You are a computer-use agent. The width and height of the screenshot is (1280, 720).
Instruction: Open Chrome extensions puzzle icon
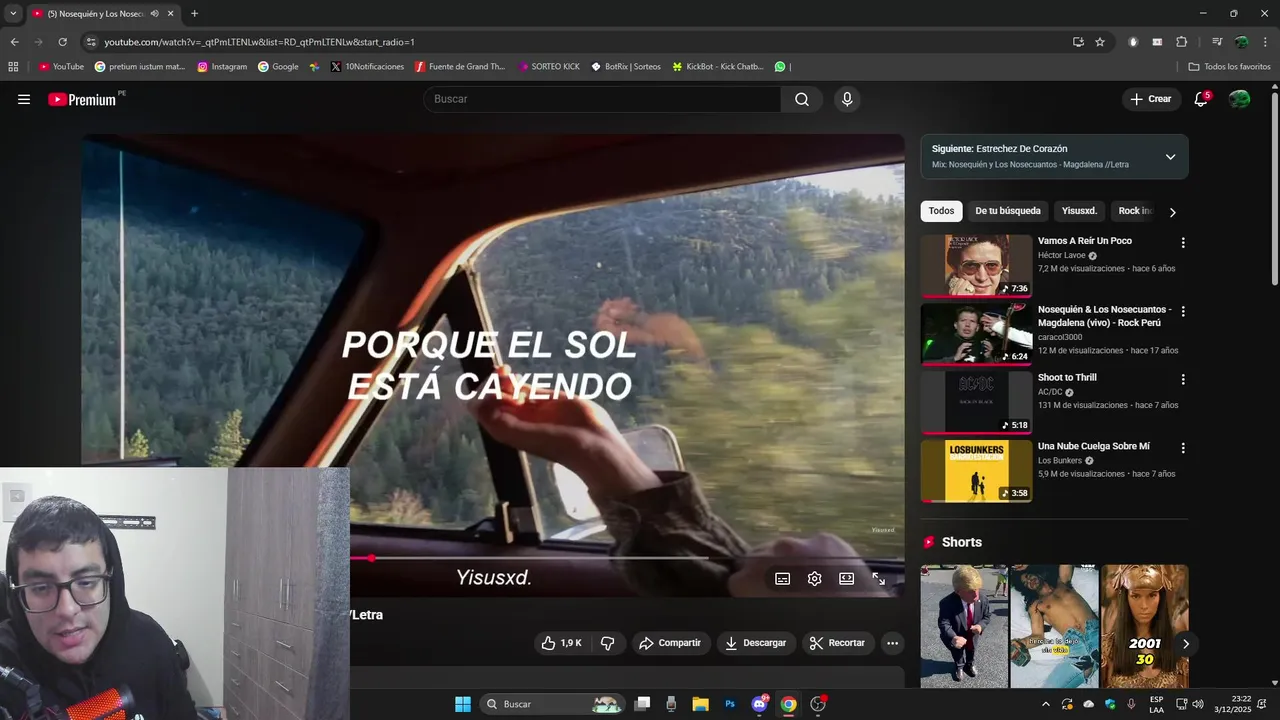pos(1181,42)
